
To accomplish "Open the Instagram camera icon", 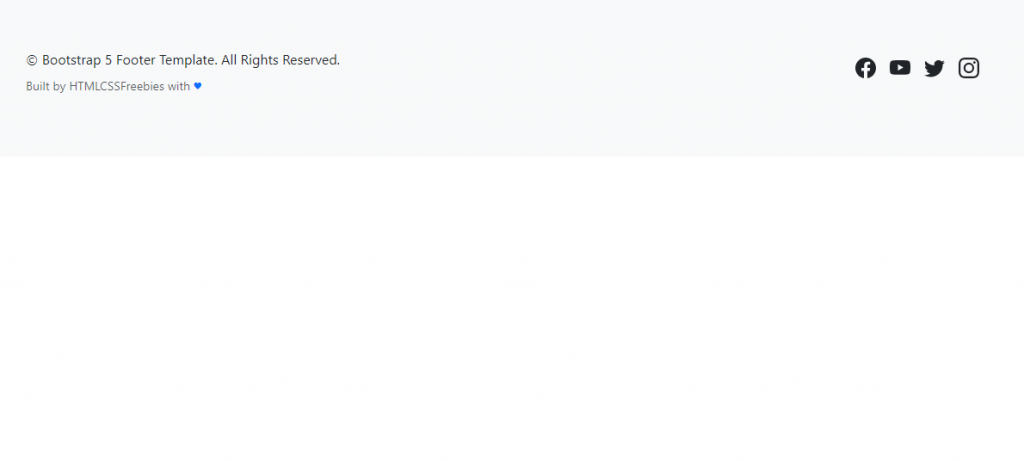I will (968, 68).
